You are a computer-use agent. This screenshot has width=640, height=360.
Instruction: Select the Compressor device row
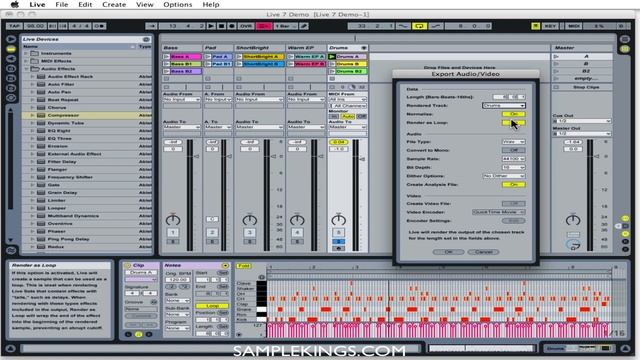point(87,116)
